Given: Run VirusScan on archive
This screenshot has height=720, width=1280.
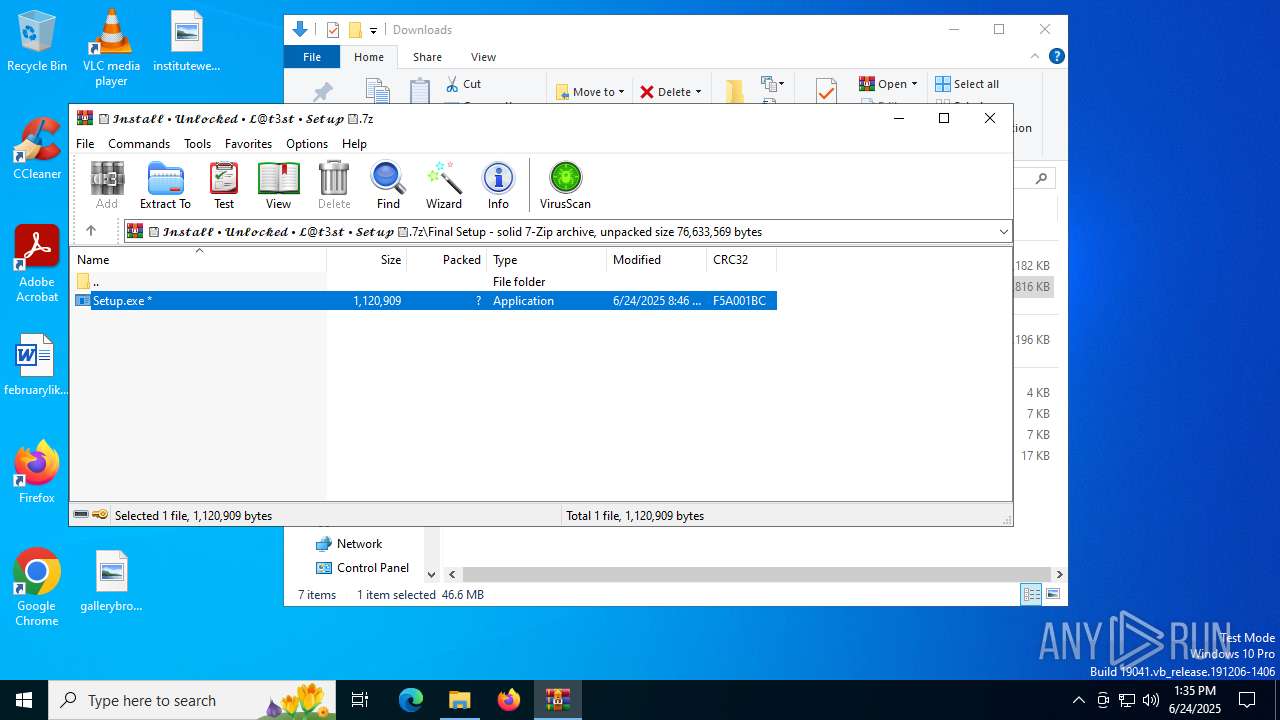Looking at the screenshot, I should [565, 185].
